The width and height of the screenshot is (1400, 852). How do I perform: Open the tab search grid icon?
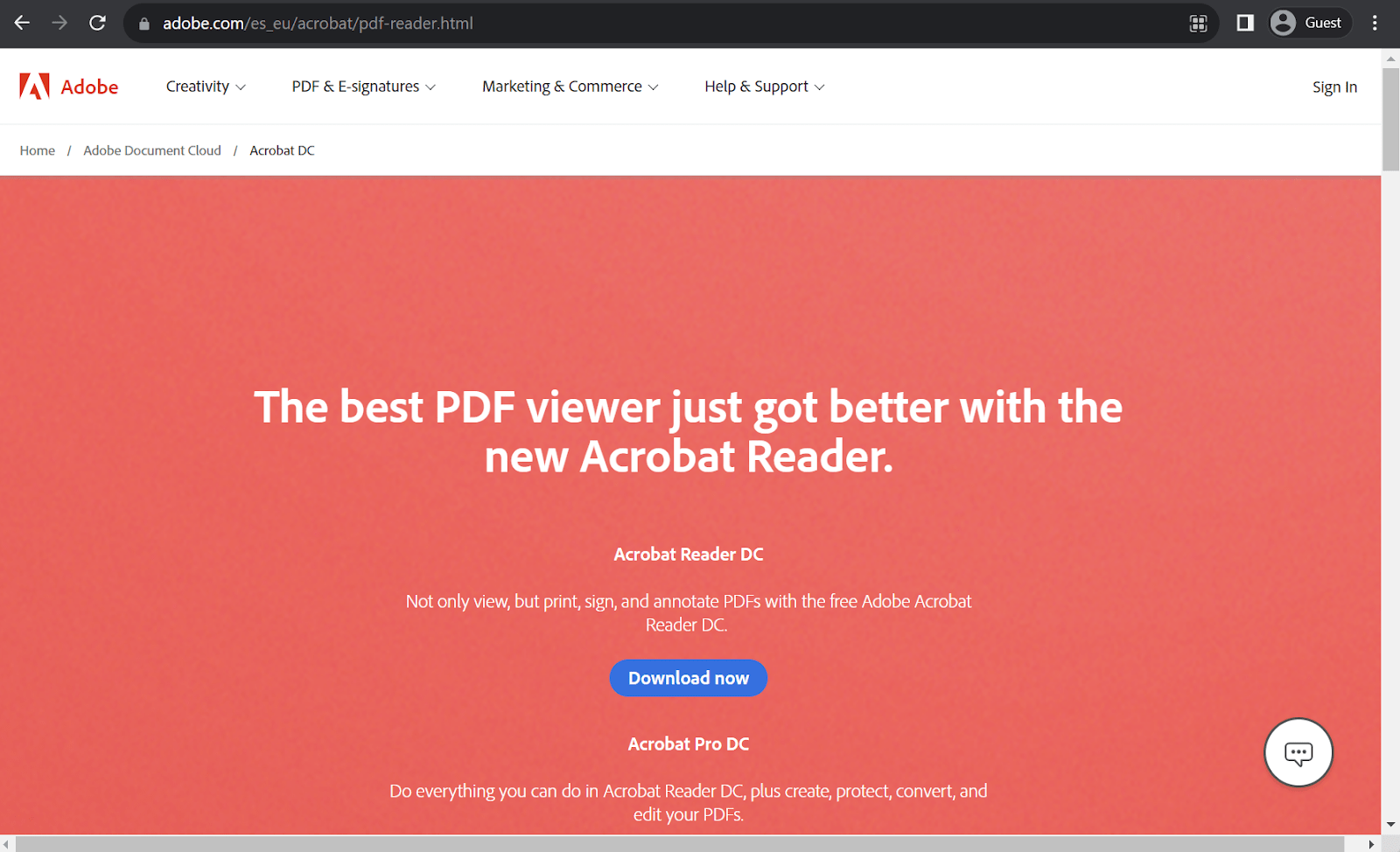pyautogui.click(x=1198, y=24)
